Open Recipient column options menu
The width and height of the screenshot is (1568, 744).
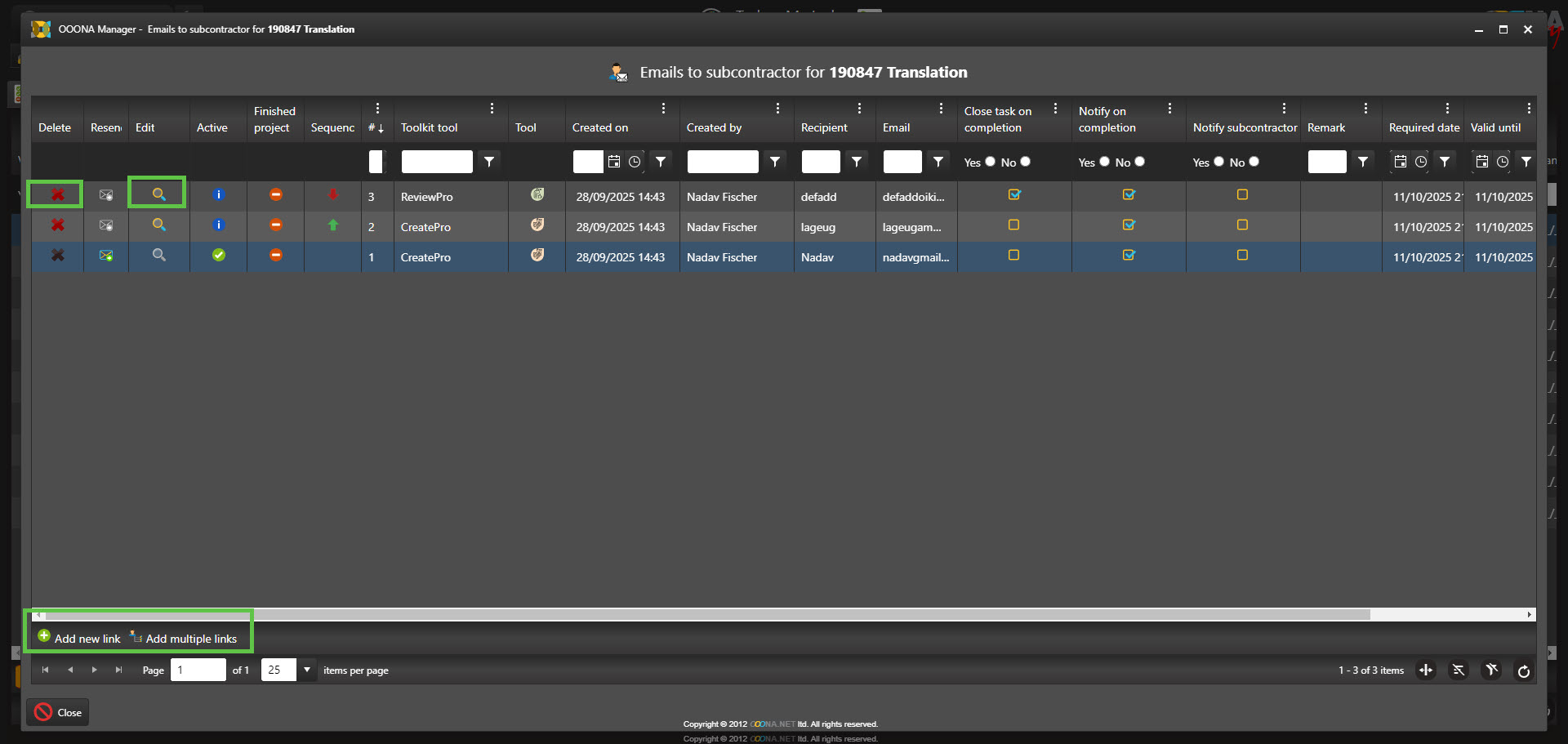(859, 109)
